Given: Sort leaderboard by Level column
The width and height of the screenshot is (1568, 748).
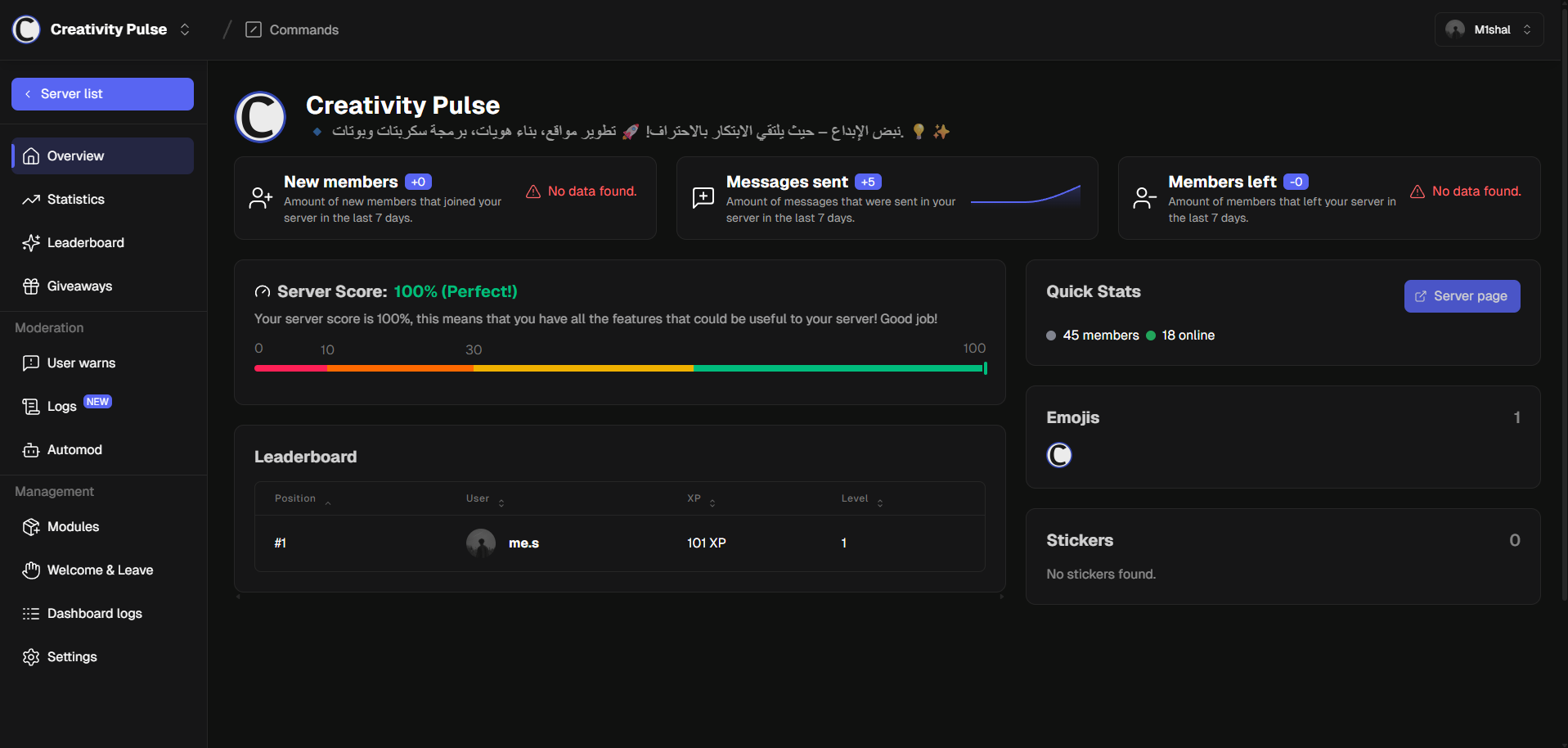Looking at the screenshot, I should click(862, 499).
